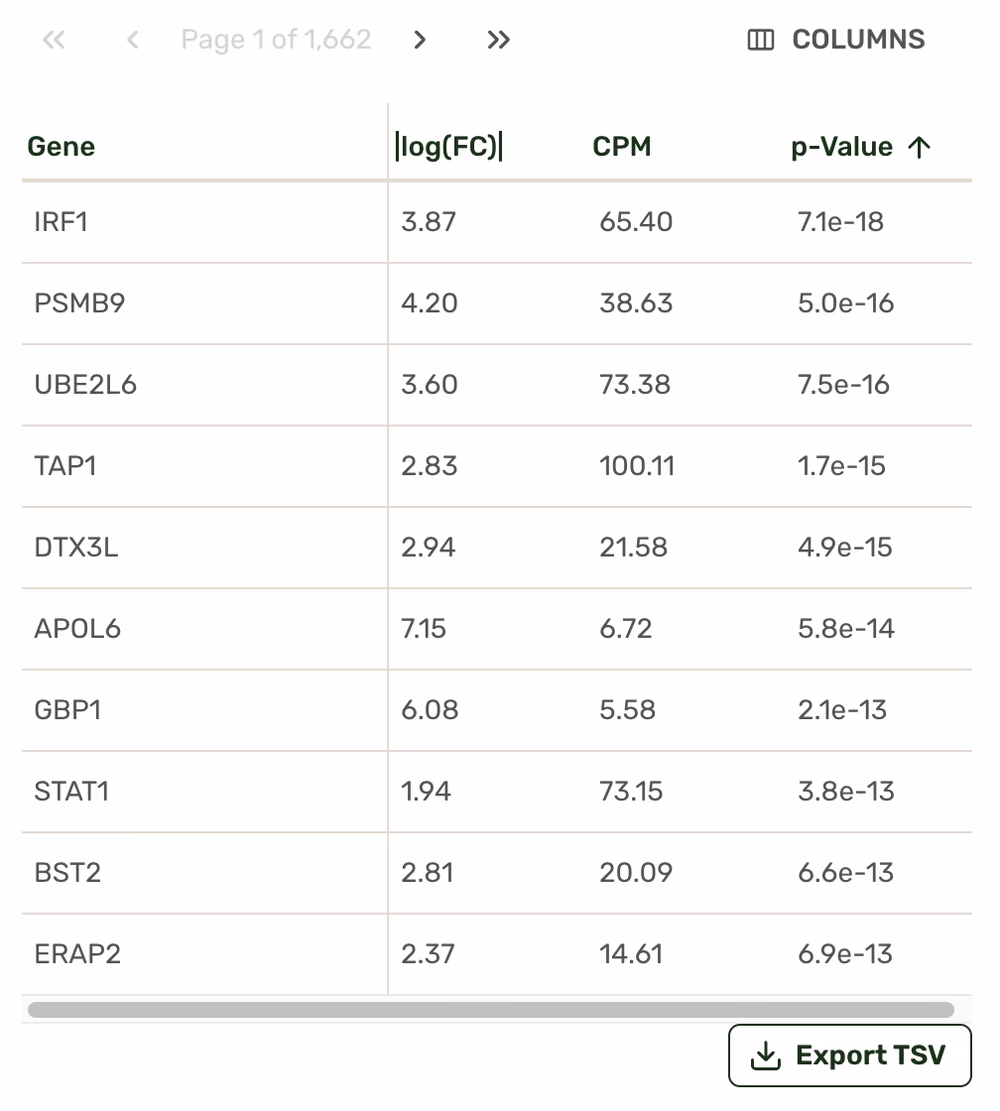Image resolution: width=1000 pixels, height=1111 pixels.
Task: Click the first page double-arrow
Action: [54, 40]
